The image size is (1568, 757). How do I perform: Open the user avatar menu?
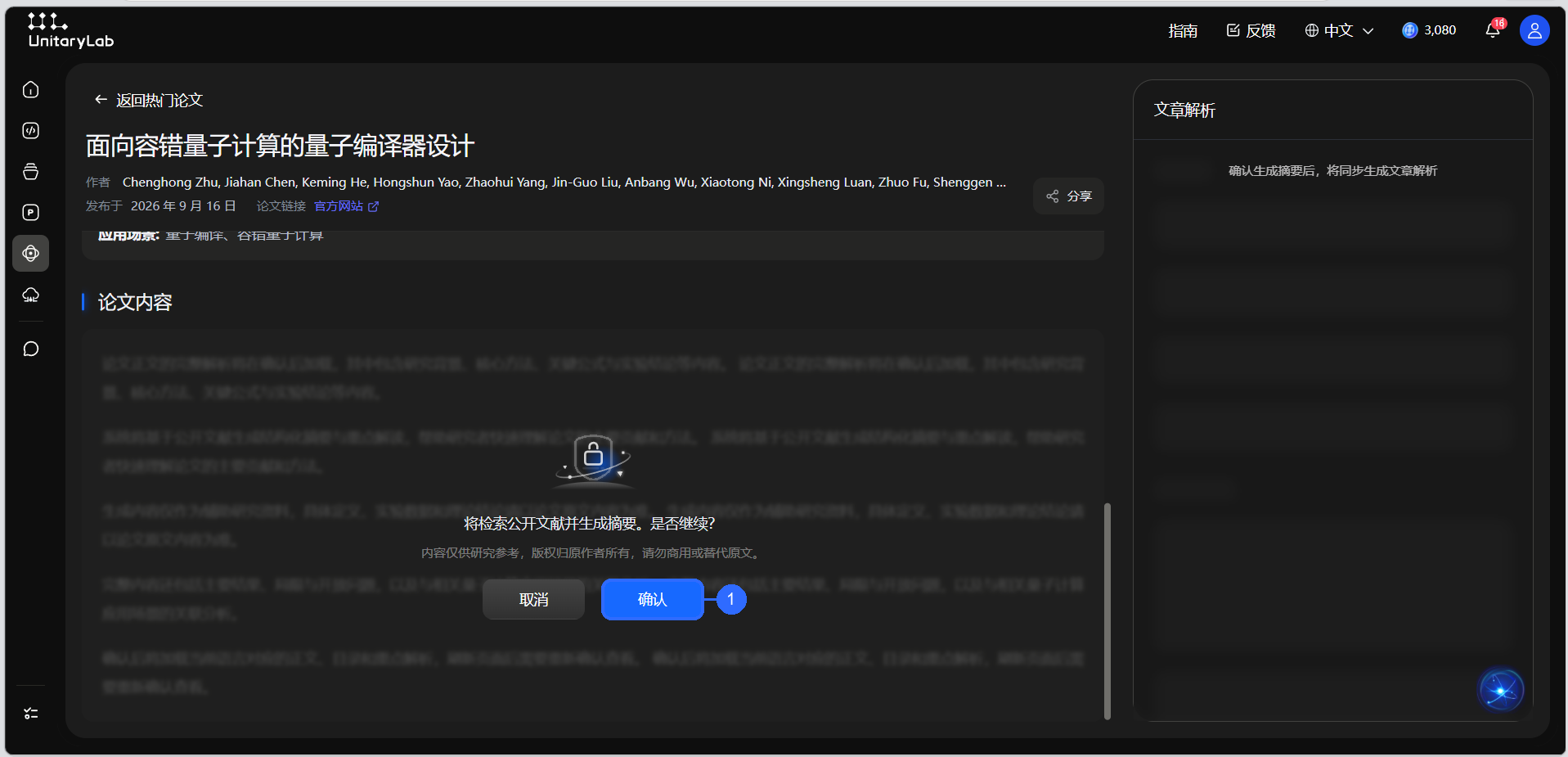[1534, 30]
